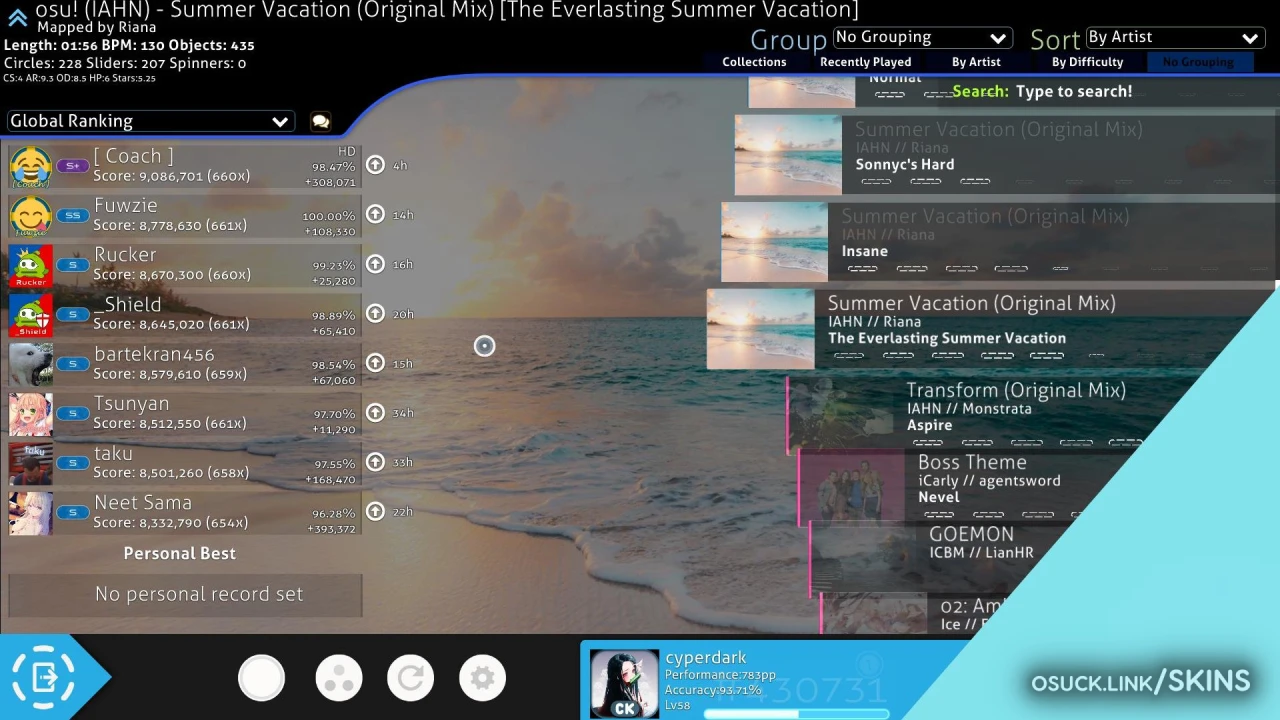Viewport: 1280px width, 720px height.
Task: Click the double chevron icon beside song title
Action: [17, 17]
